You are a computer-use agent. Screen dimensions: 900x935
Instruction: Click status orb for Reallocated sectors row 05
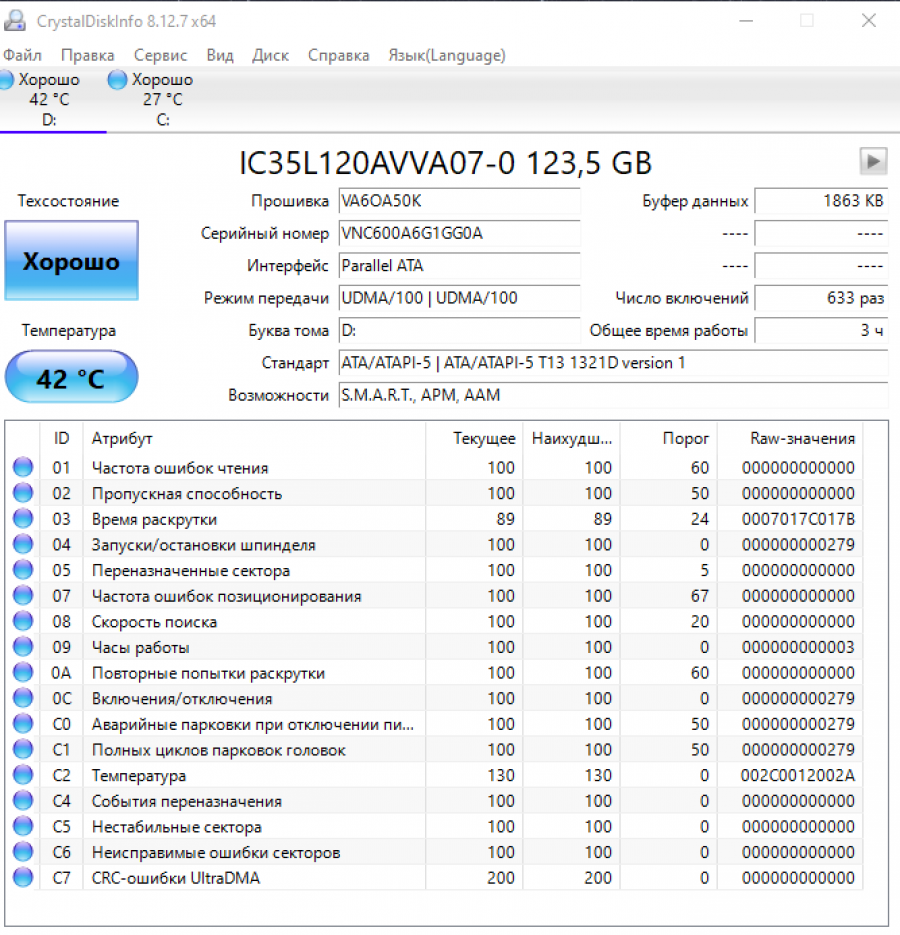click(22, 571)
